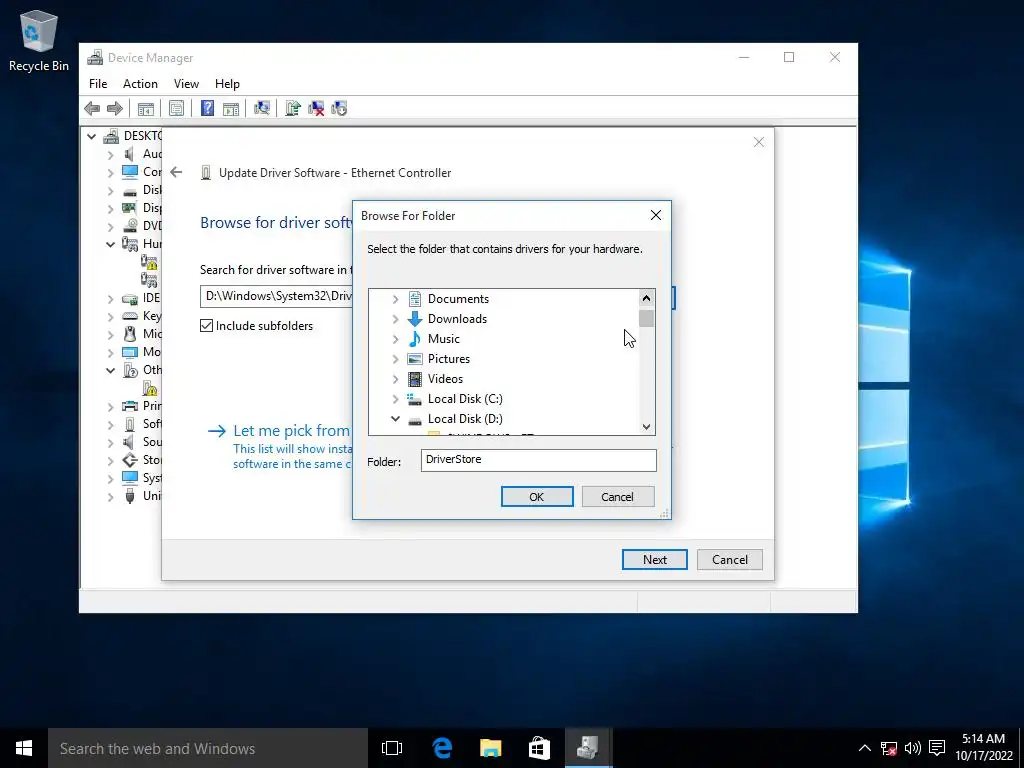Click Cancel in Update Driver Software wizard
Image resolution: width=1024 pixels, height=768 pixels.
point(729,559)
